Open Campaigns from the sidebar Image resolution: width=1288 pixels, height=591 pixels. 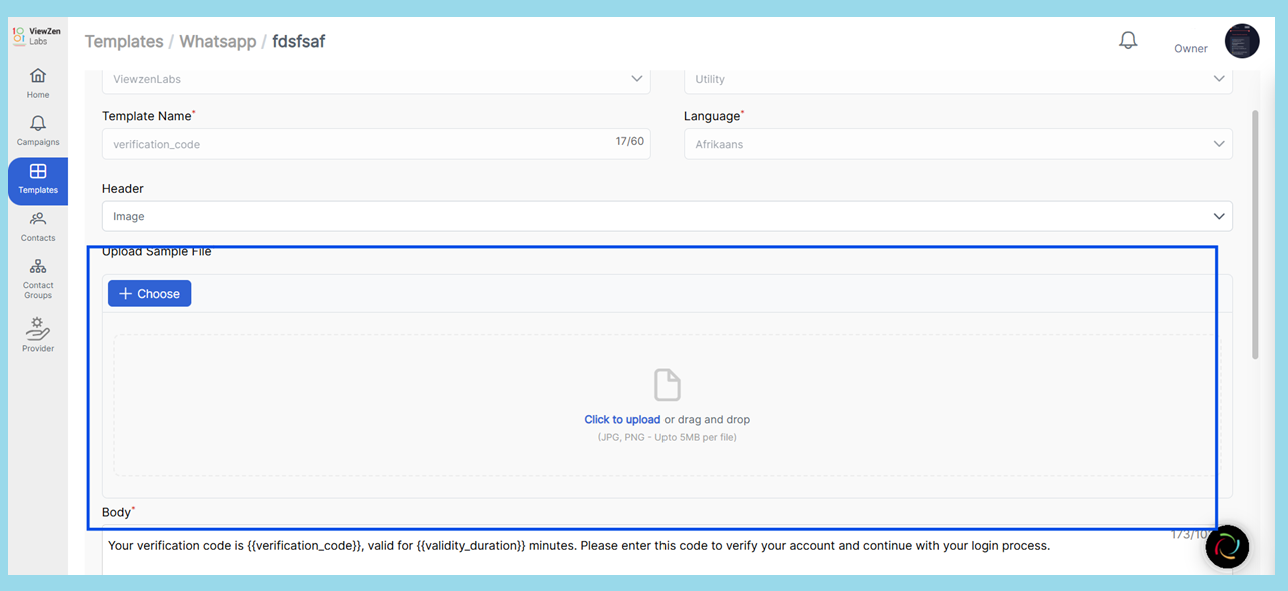tap(38, 130)
